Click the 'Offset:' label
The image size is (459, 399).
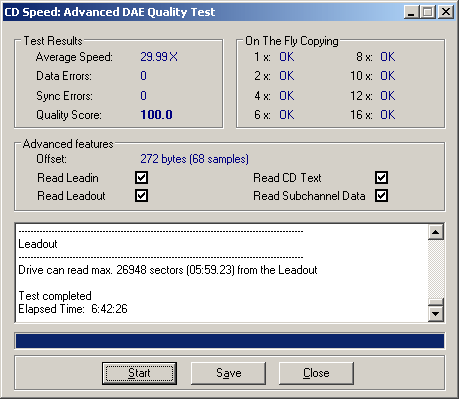[x=51, y=159]
